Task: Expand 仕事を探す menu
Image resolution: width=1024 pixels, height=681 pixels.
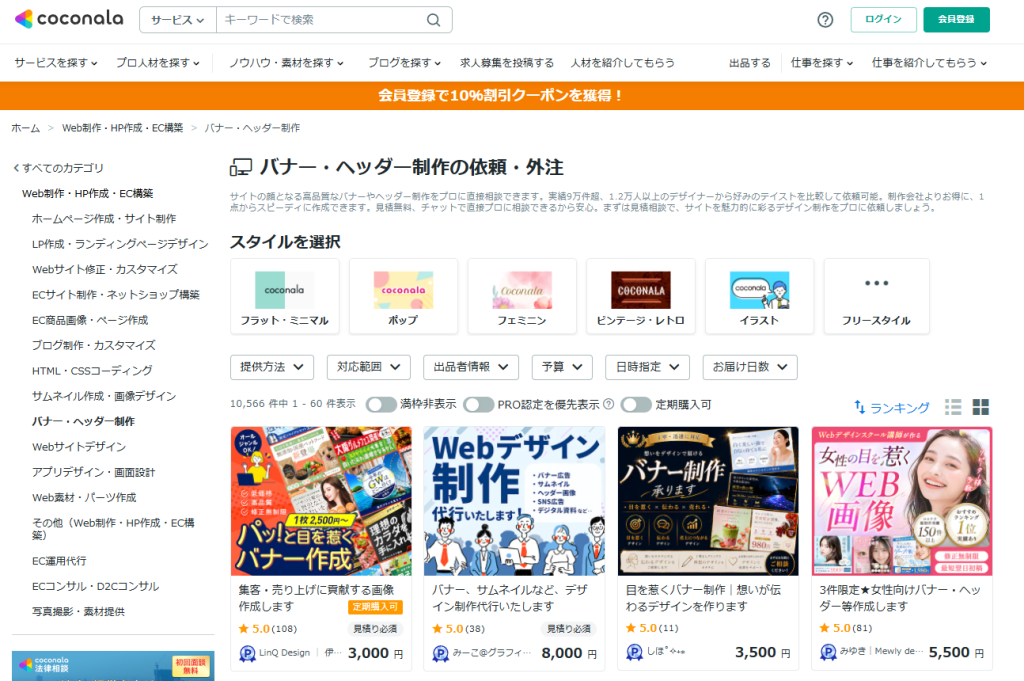Action: pos(822,63)
